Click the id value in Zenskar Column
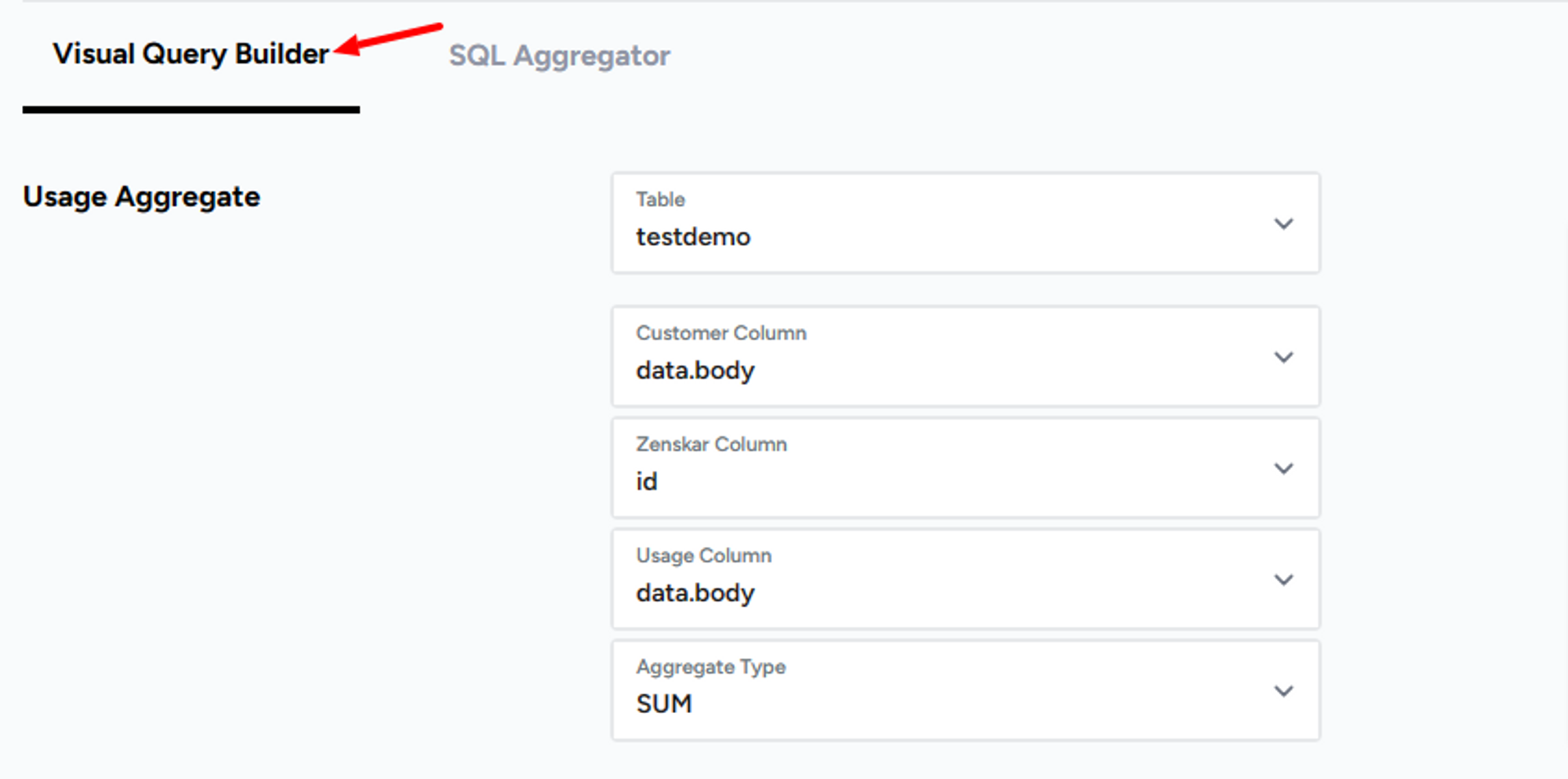The image size is (1568, 779). pos(647,481)
